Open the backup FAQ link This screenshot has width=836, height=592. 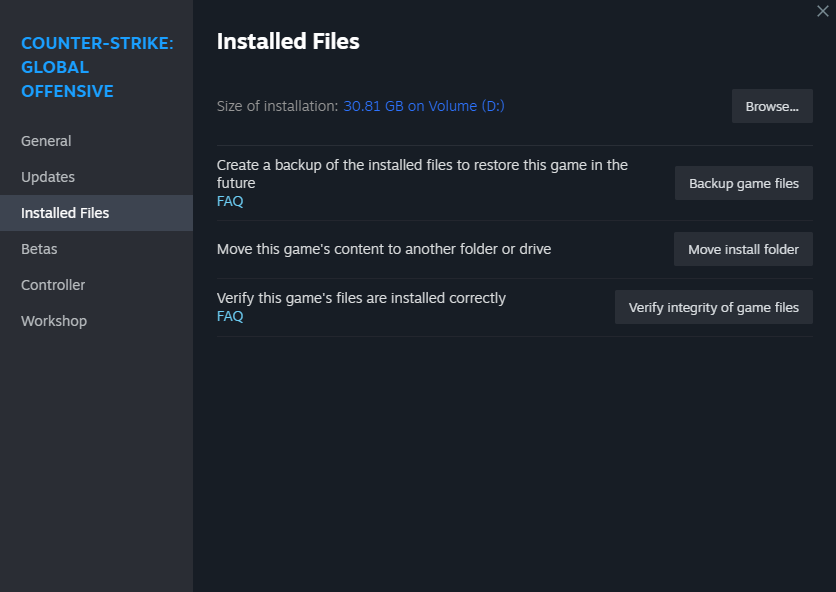[x=230, y=201]
